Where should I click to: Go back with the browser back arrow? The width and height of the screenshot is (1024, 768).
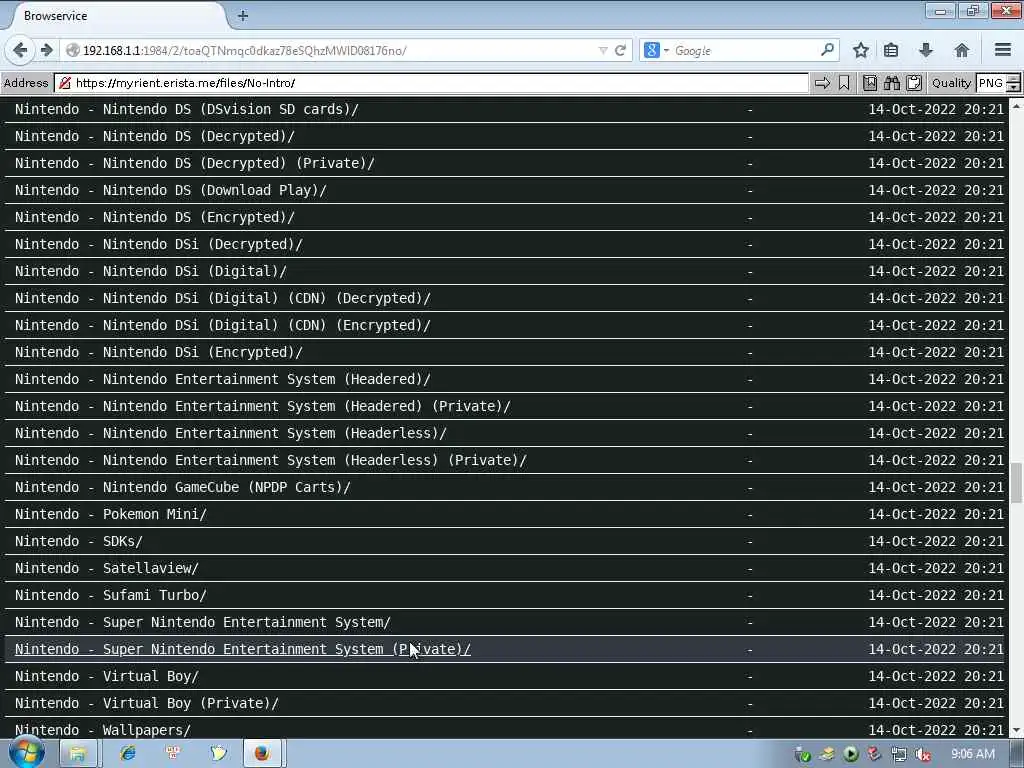[20, 50]
